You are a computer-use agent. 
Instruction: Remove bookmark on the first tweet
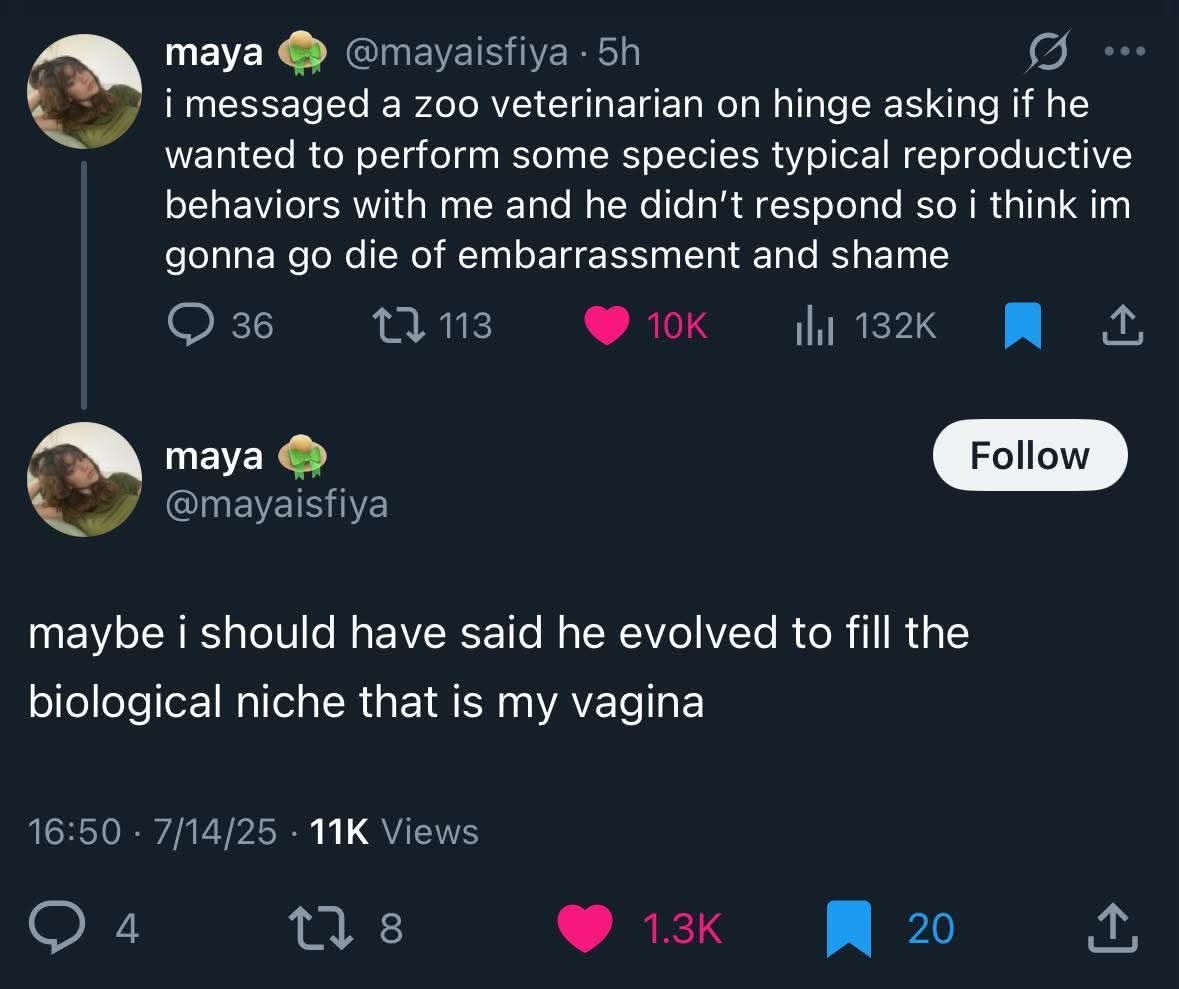pyautogui.click(x=1022, y=326)
